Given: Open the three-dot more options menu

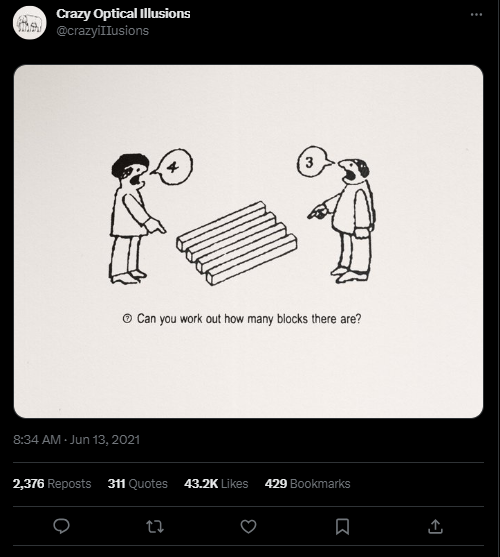Looking at the screenshot, I should point(476,15).
